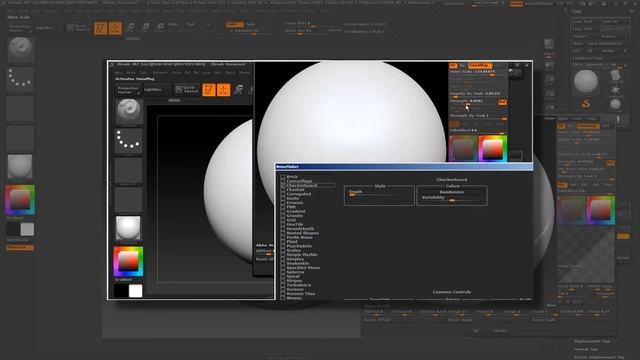Check the Perlin Noise checkbox
The height and width of the screenshot is (360, 640).
point(282,237)
